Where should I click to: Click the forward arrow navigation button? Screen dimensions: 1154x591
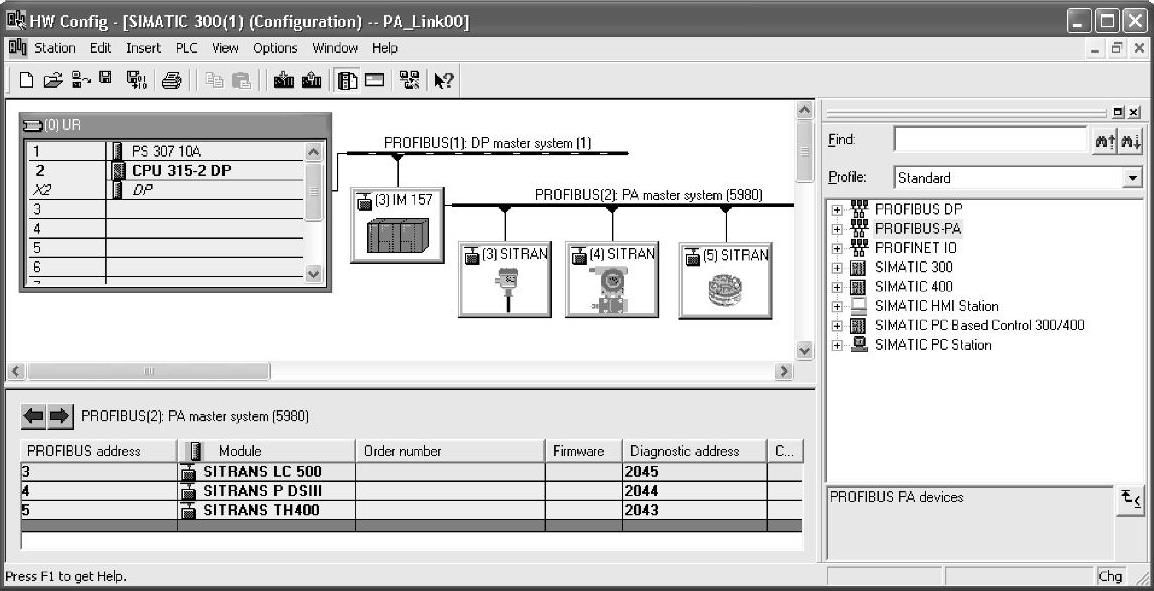click(x=60, y=417)
